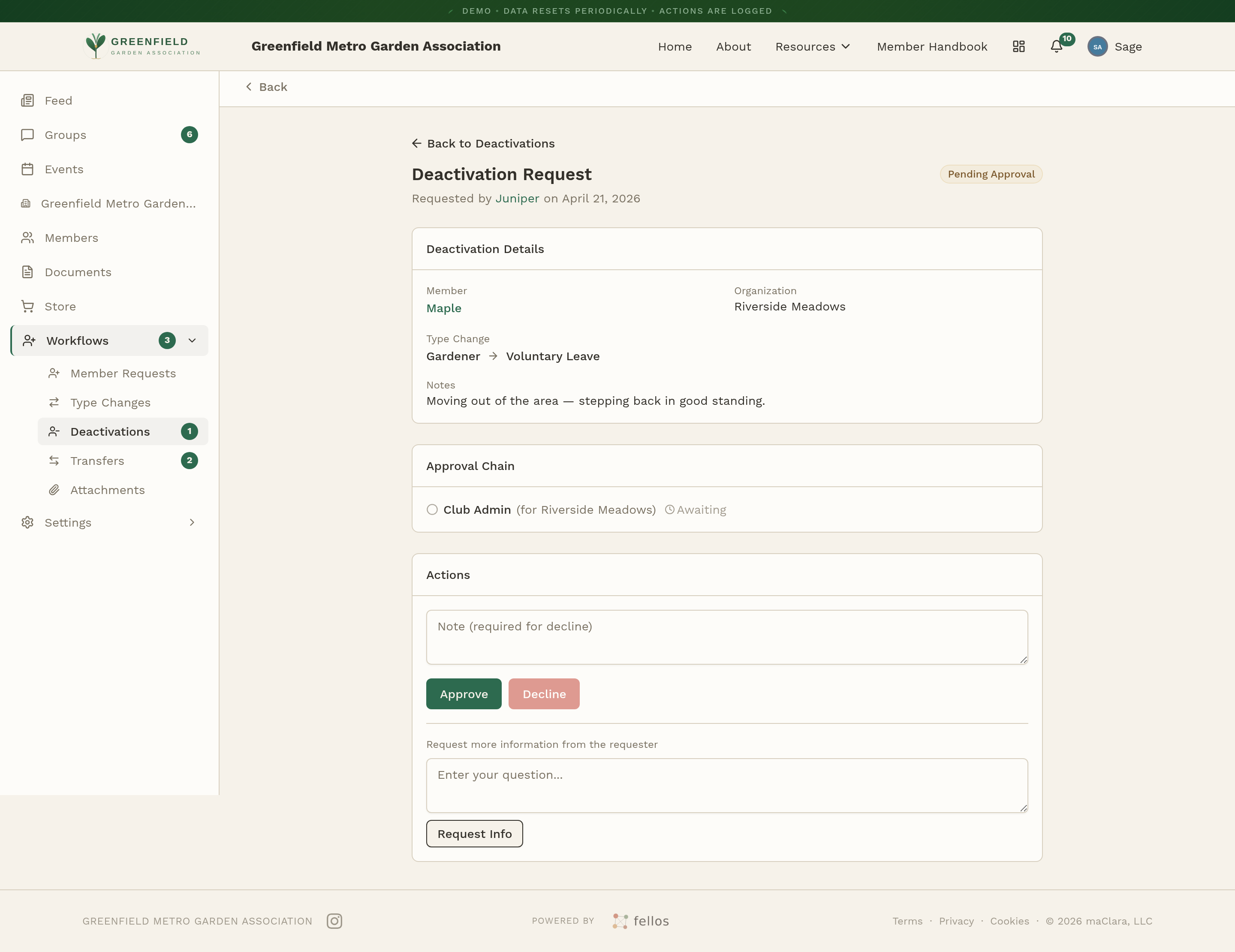1235x952 pixels.
Task: Click the Greenfield Garden Association logo
Action: click(142, 46)
